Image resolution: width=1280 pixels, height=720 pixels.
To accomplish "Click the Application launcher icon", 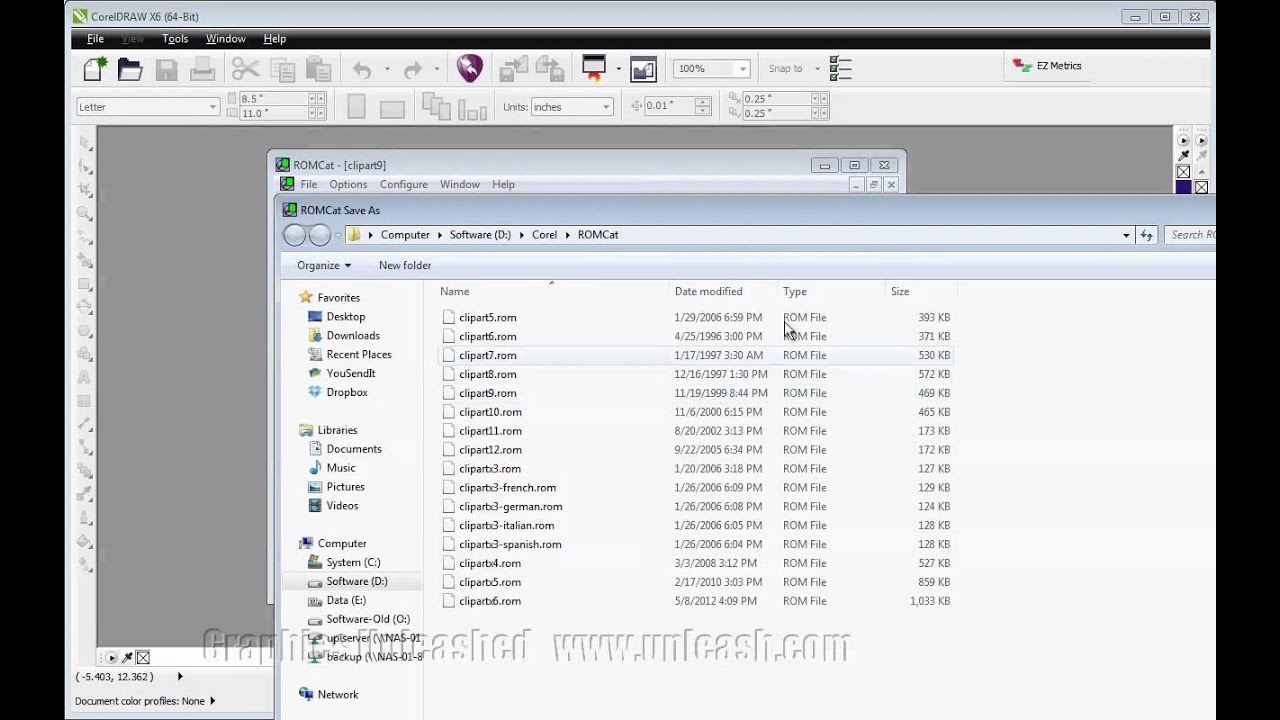I will pyautogui.click(x=594, y=68).
